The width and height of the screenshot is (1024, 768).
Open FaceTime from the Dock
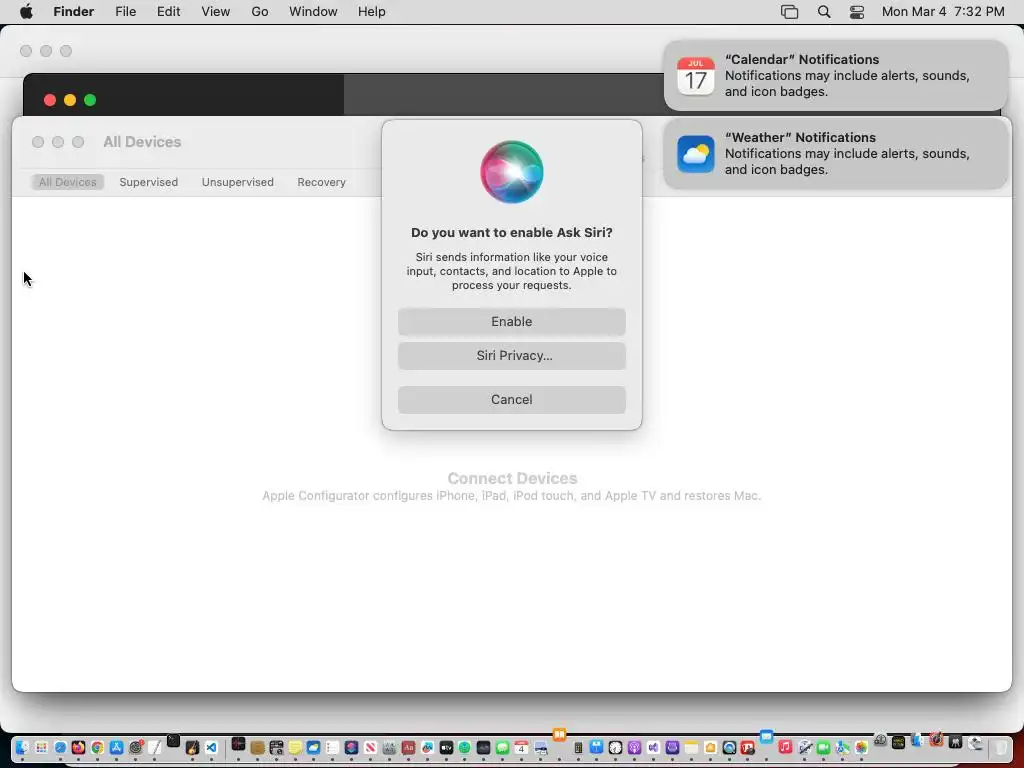point(824,748)
